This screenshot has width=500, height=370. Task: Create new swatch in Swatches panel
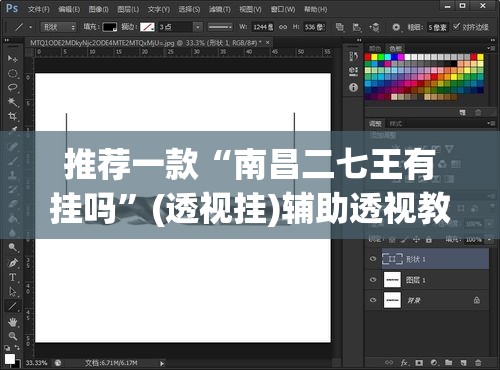[x=463, y=113]
